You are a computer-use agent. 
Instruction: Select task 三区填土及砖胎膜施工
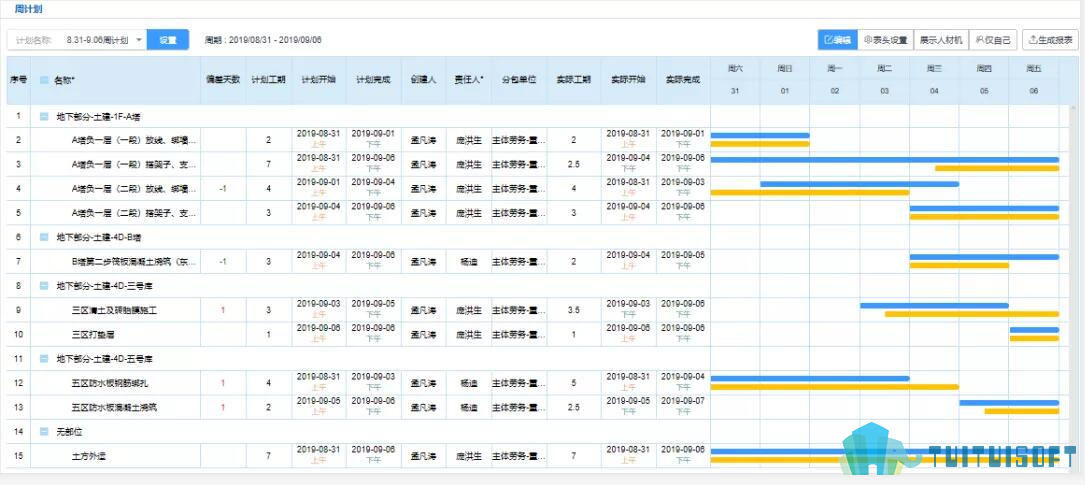coord(113,310)
